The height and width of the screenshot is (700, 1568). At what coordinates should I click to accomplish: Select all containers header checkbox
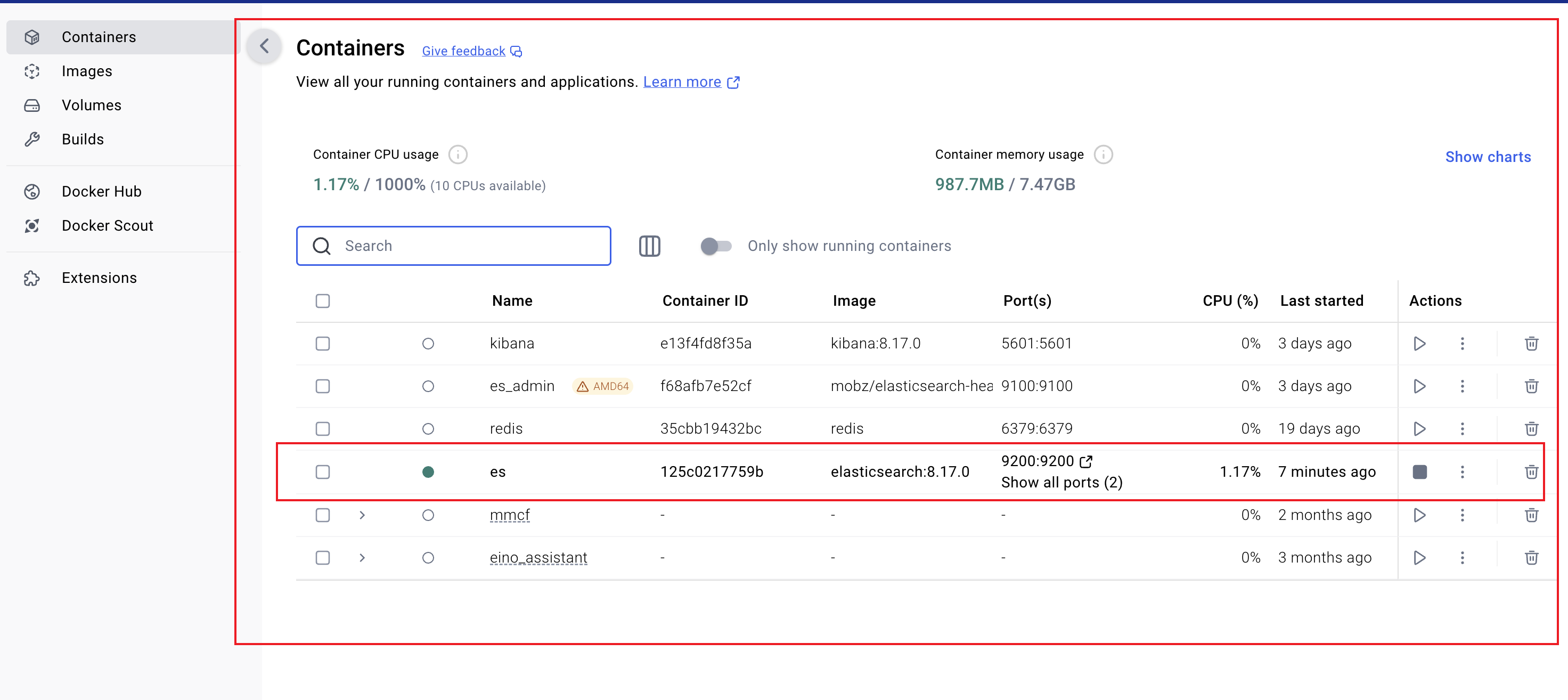[x=323, y=300]
